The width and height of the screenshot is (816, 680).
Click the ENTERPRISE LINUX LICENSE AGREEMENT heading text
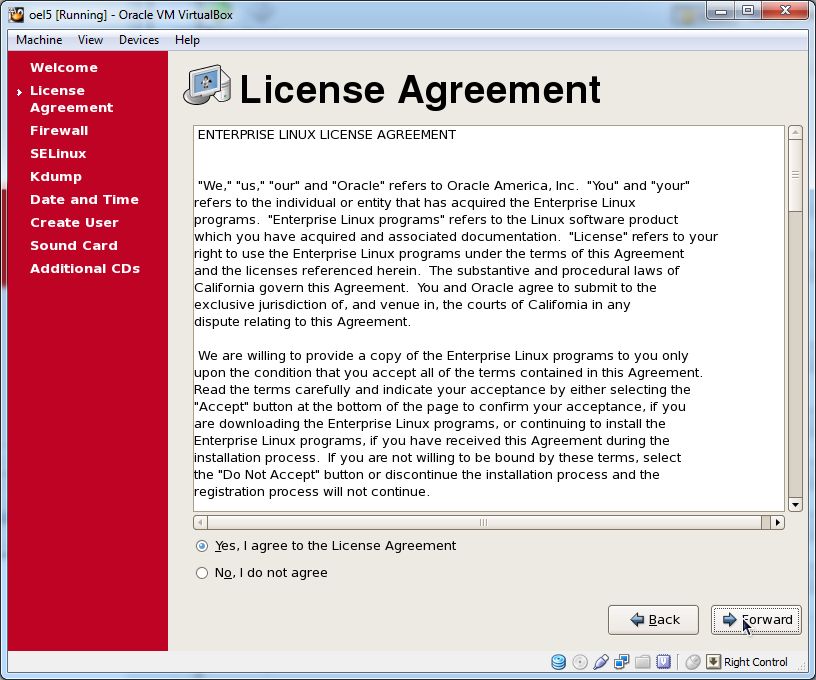point(327,135)
